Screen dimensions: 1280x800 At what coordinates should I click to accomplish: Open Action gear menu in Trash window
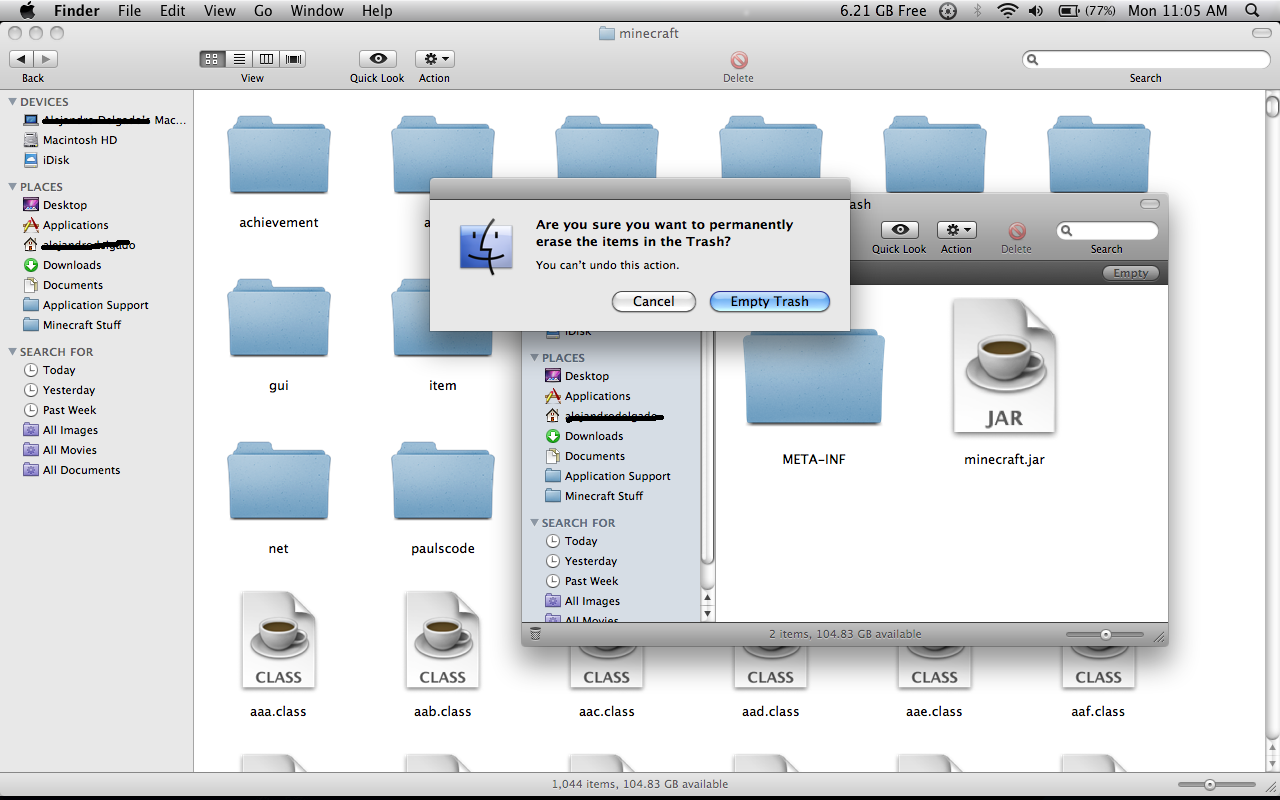pos(956,230)
